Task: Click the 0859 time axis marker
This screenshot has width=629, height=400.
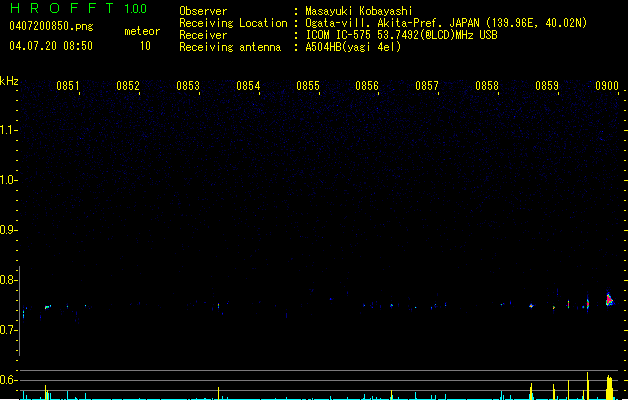Action: tap(547, 86)
